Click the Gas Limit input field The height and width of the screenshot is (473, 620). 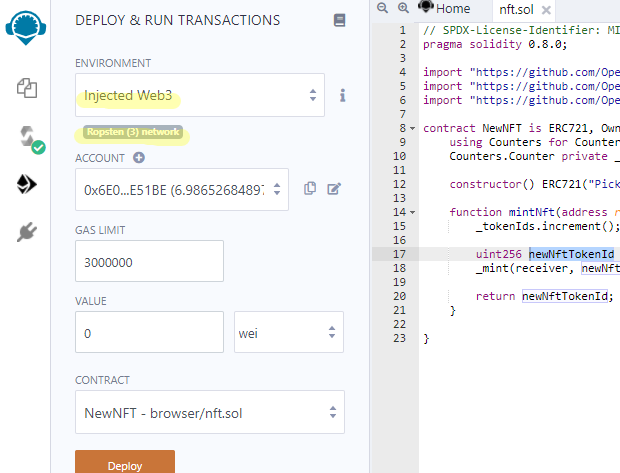[149, 261]
